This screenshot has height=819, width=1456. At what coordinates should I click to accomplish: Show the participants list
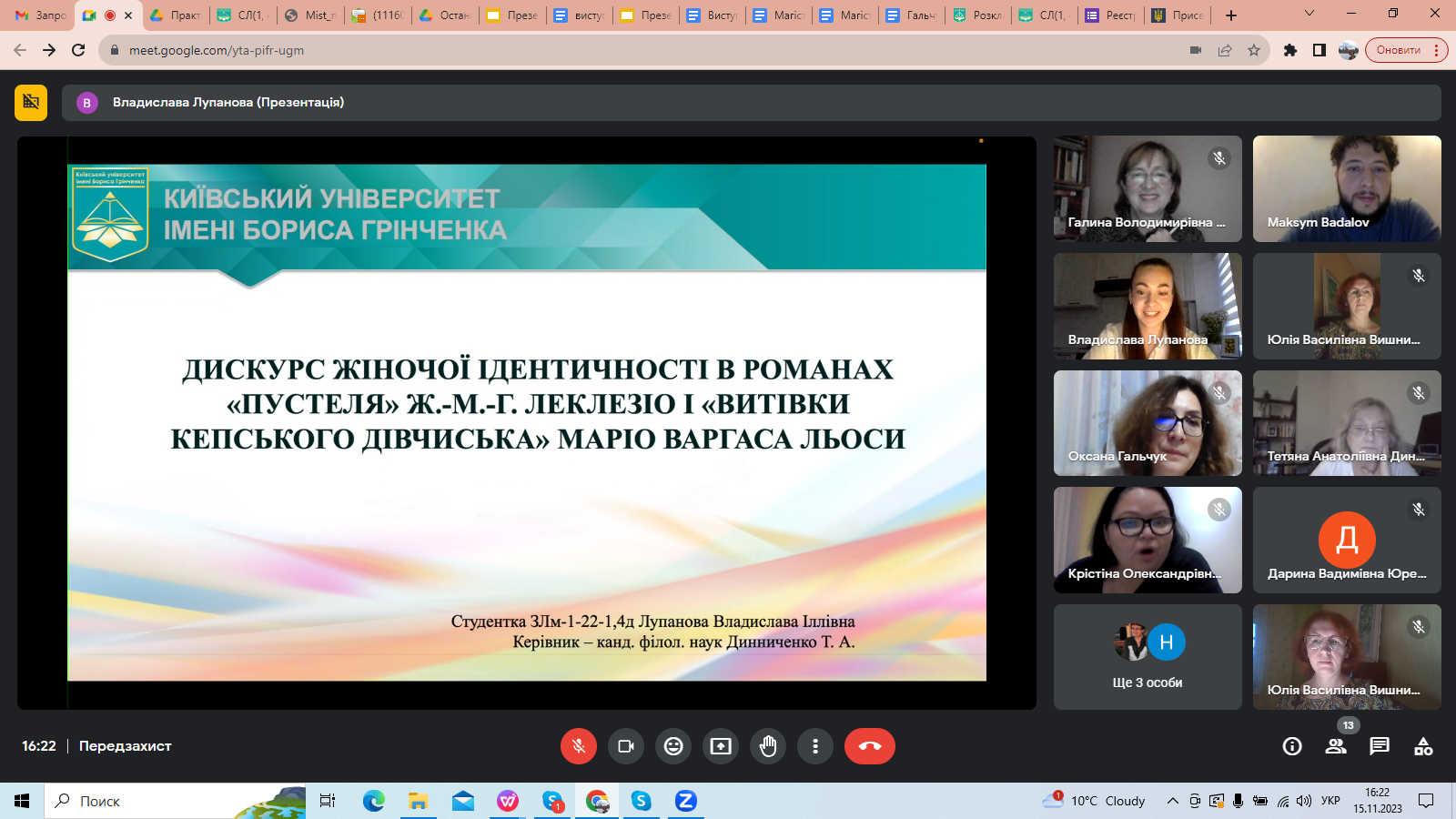(1336, 746)
